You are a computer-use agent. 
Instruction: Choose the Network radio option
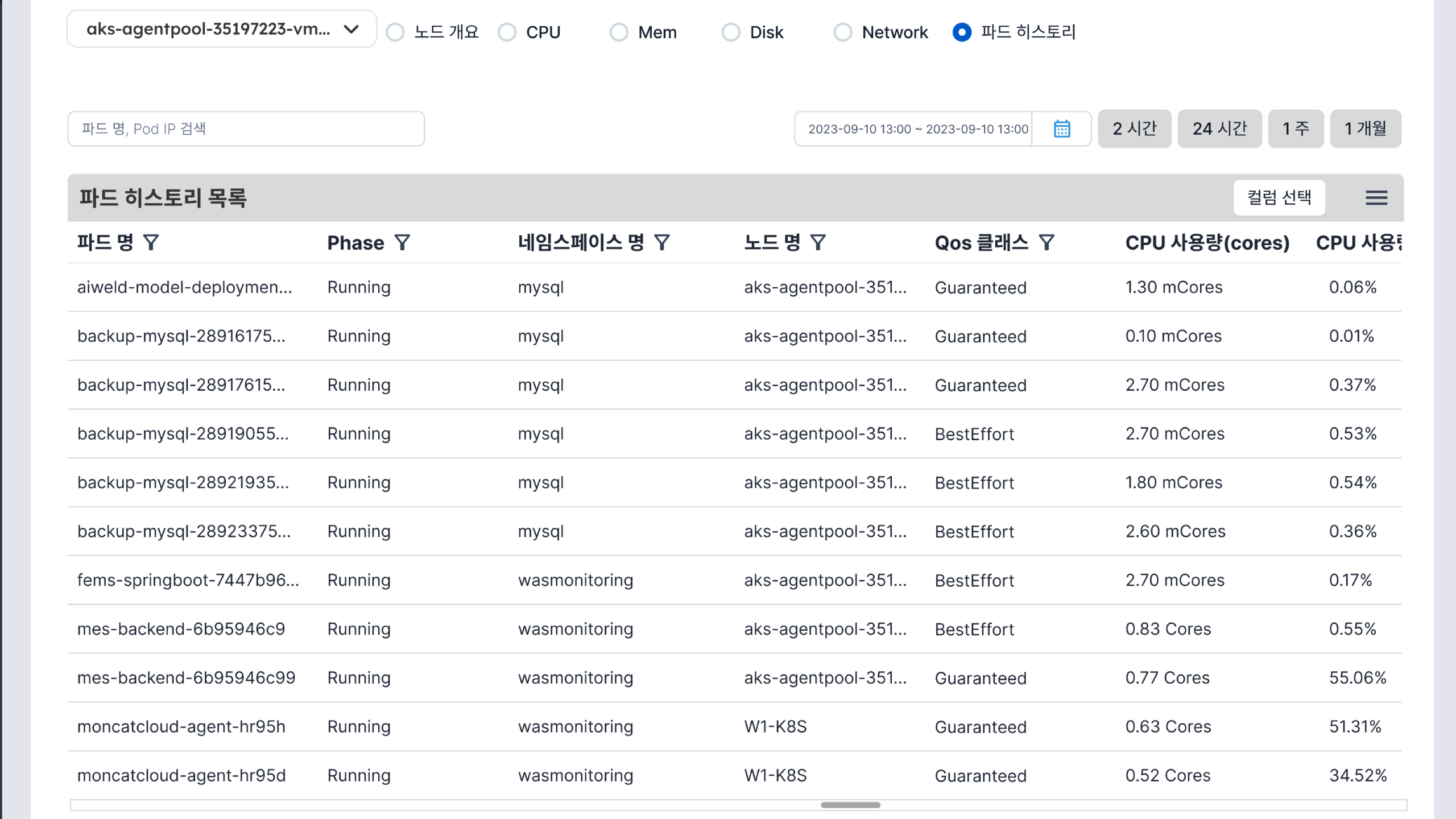point(842,32)
